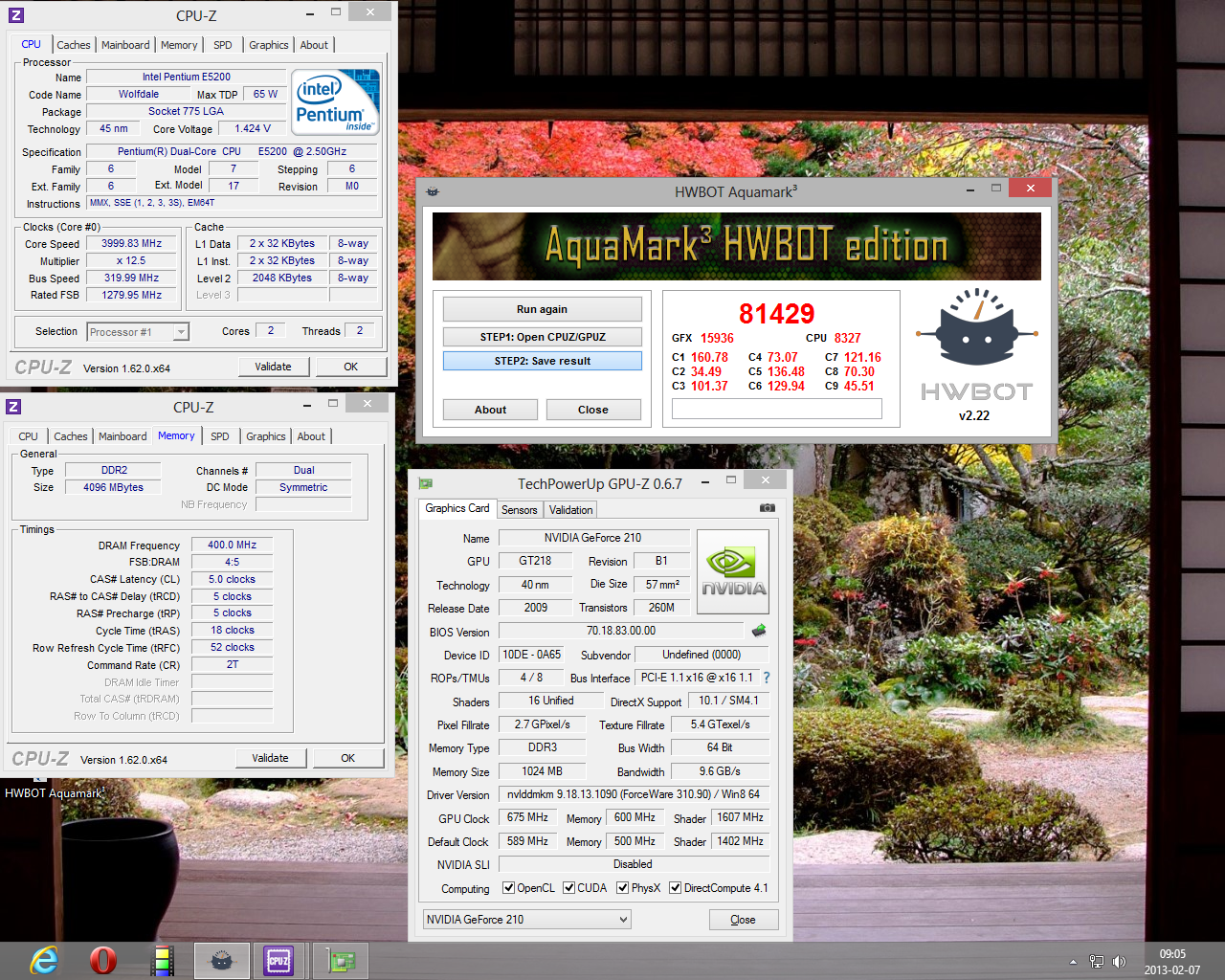
Task: Click the BIOS save chip icon in GPU-Z
Action: [759, 631]
